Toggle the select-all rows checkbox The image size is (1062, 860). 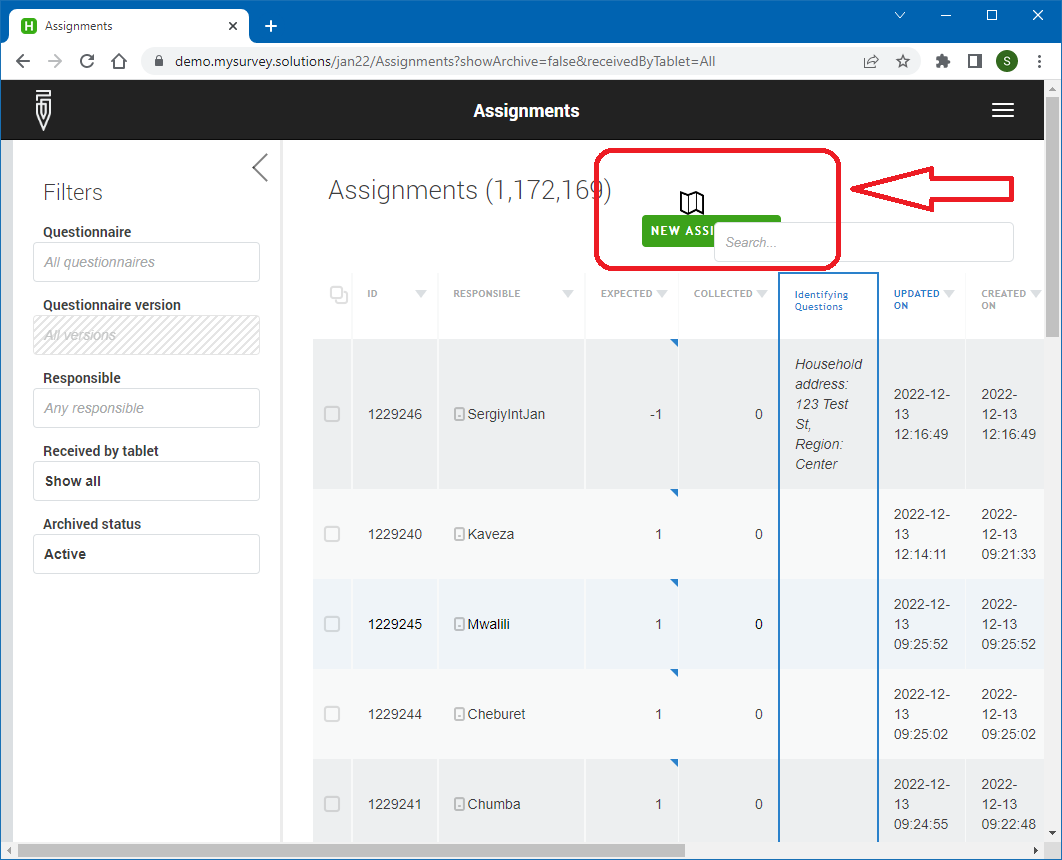(339, 295)
